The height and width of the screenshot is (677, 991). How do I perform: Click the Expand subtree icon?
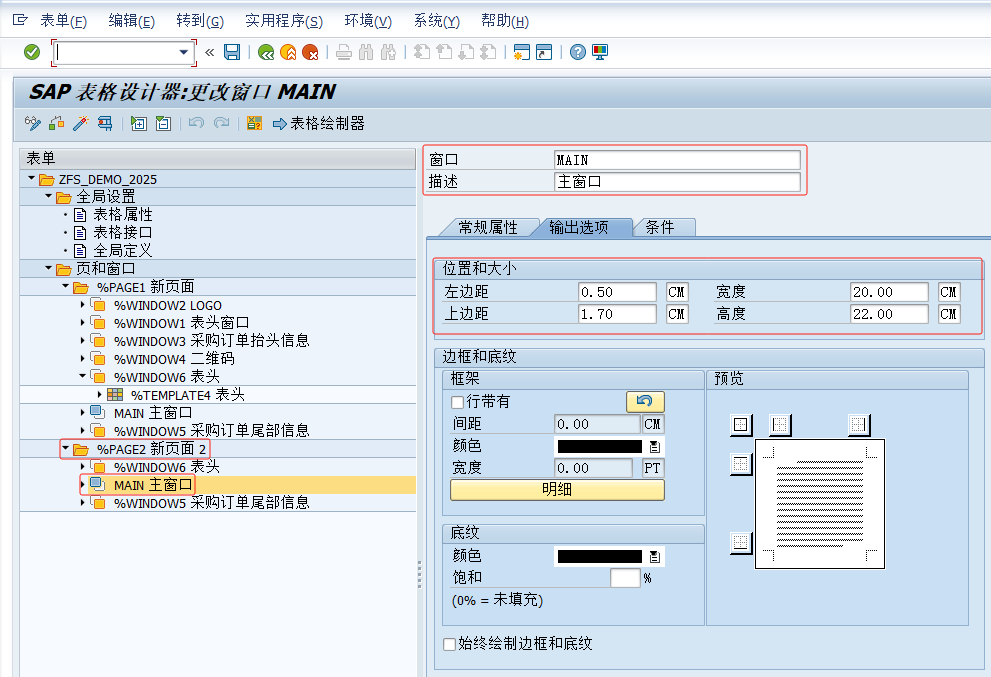pyautogui.click(x=138, y=123)
